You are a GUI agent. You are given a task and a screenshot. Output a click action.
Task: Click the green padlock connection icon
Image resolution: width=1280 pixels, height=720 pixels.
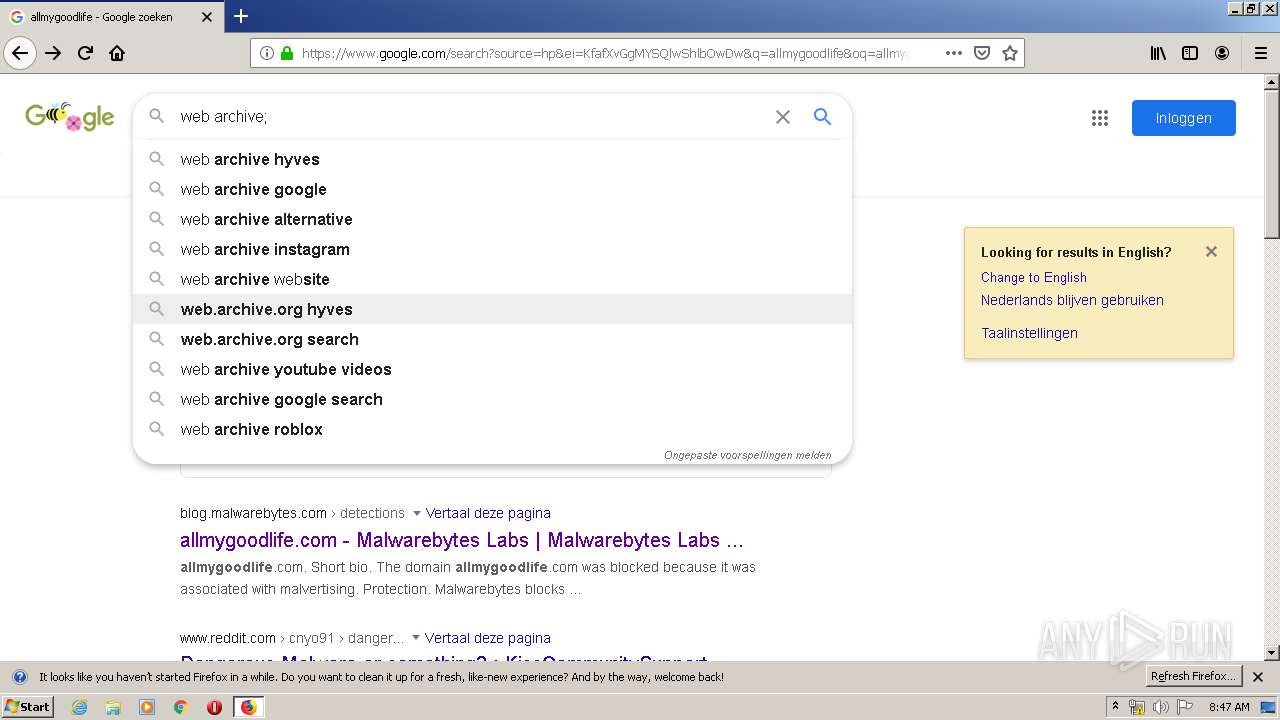click(x=287, y=53)
